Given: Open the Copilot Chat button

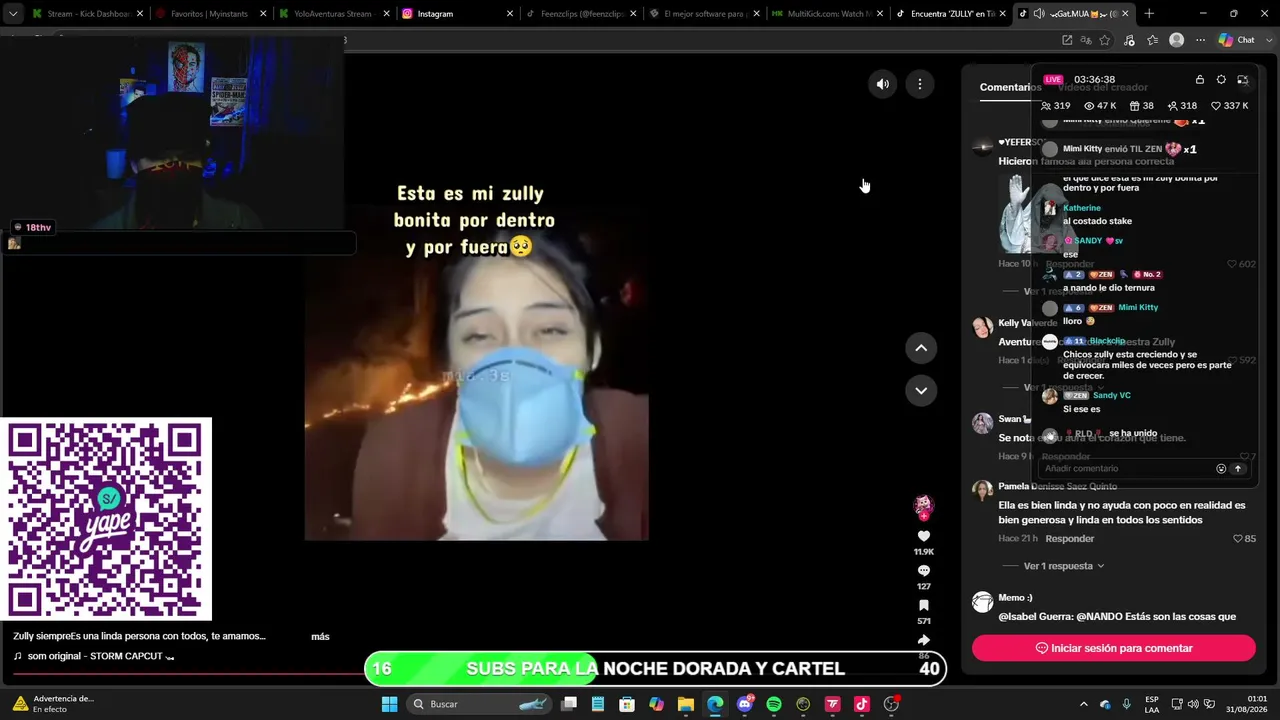Looking at the screenshot, I should (1236, 40).
